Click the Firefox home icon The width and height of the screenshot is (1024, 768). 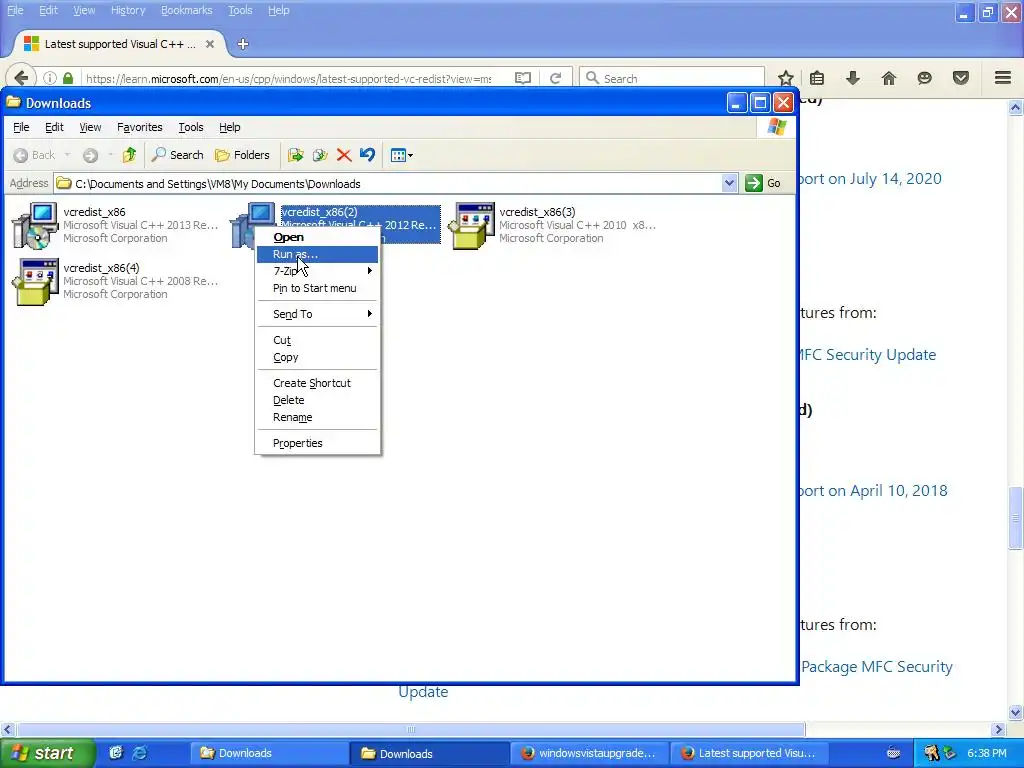click(x=889, y=78)
